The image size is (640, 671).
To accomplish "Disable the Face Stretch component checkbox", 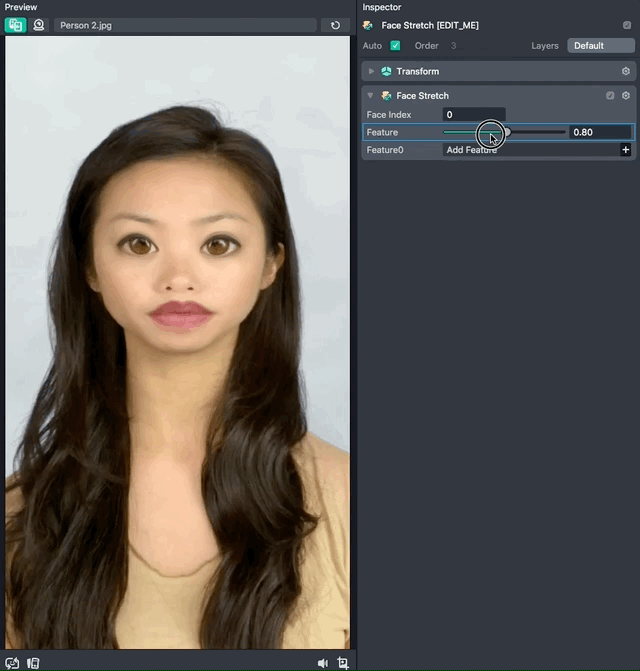I will click(x=610, y=96).
